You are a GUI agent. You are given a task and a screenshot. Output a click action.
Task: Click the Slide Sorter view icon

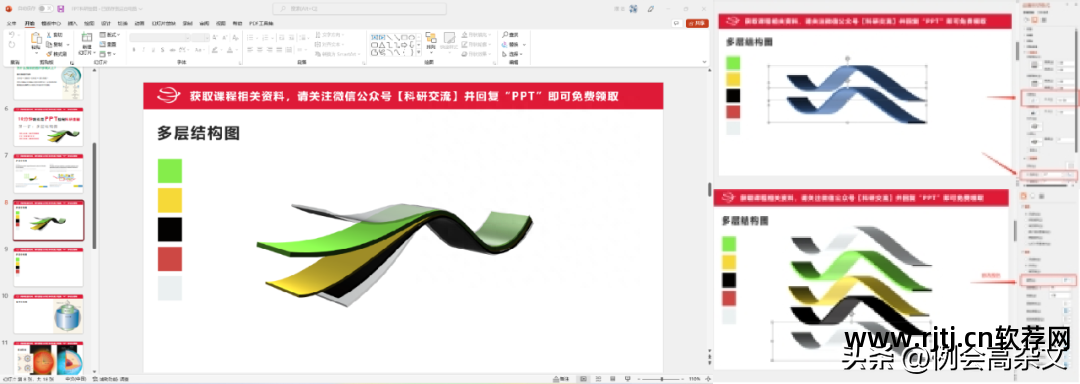click(599, 379)
